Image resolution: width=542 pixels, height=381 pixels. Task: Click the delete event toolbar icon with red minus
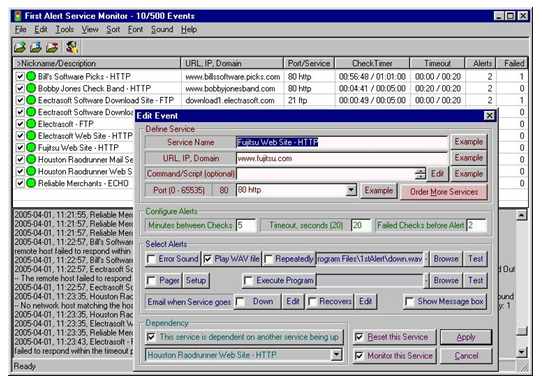click(52, 47)
